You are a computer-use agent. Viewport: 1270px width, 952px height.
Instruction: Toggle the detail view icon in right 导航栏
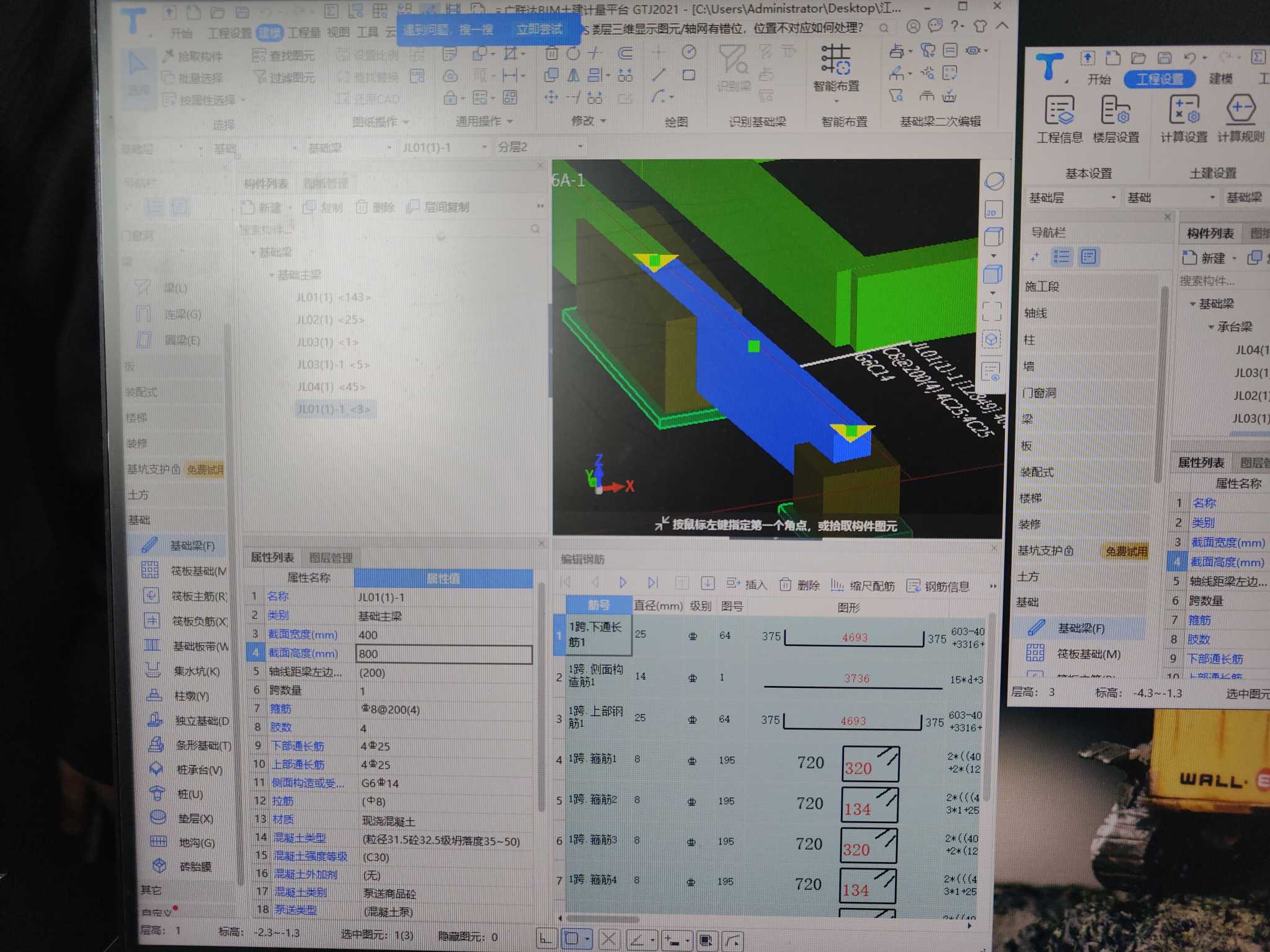pyautogui.click(x=1088, y=257)
